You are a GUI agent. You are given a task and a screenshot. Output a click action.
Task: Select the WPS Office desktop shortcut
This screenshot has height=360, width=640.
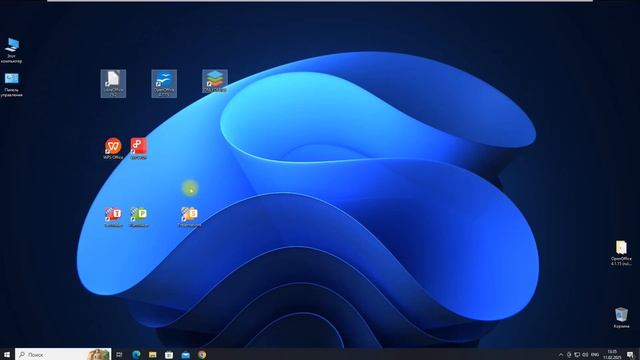[x=113, y=149]
